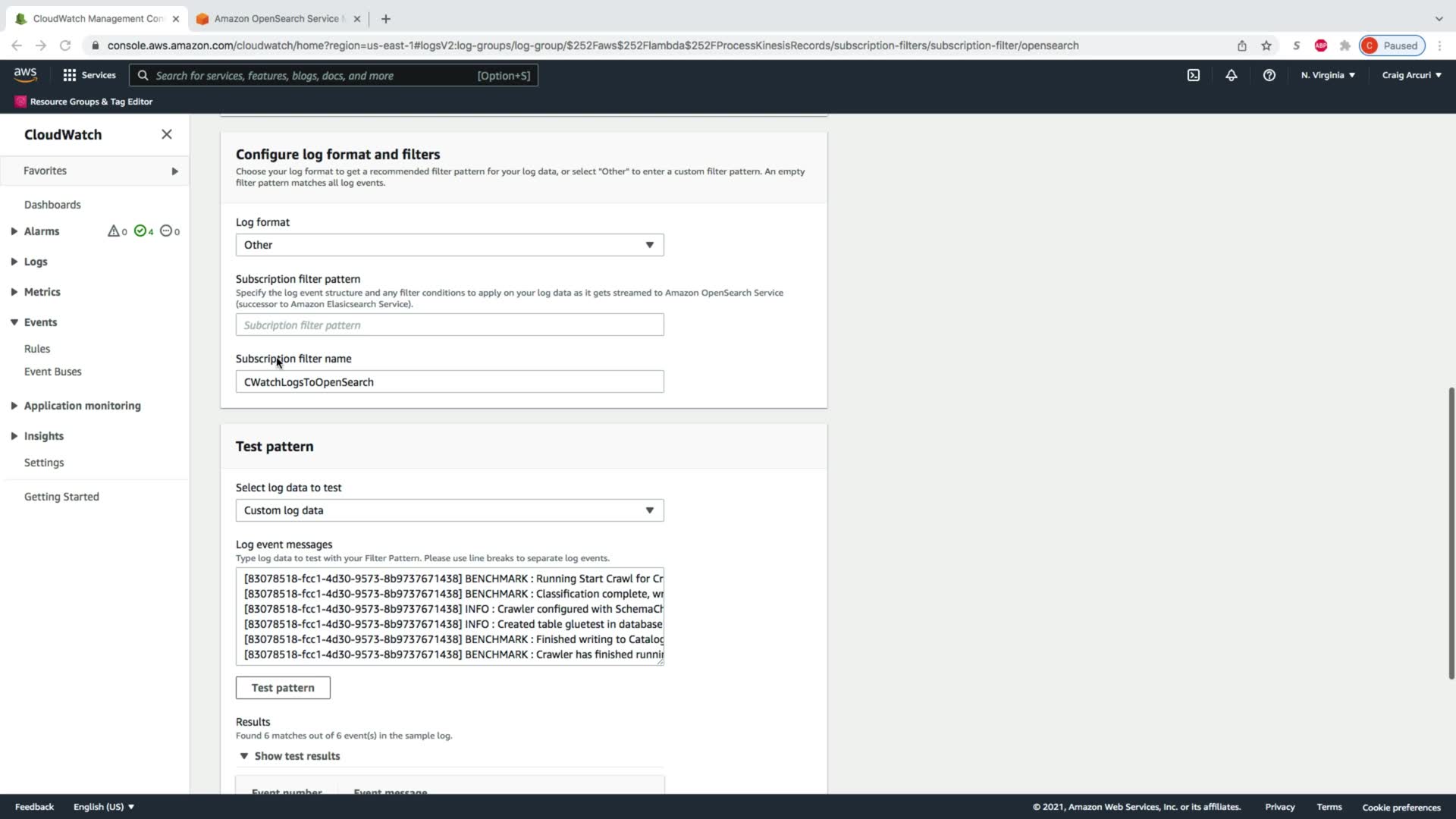
Task: Open the AWS help question mark icon
Action: 1269,75
